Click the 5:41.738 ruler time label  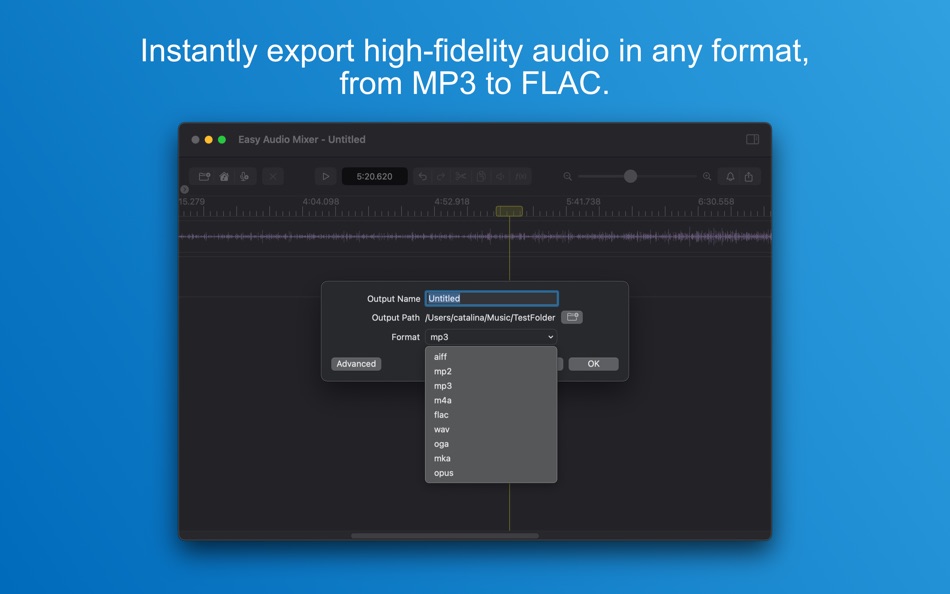583,201
